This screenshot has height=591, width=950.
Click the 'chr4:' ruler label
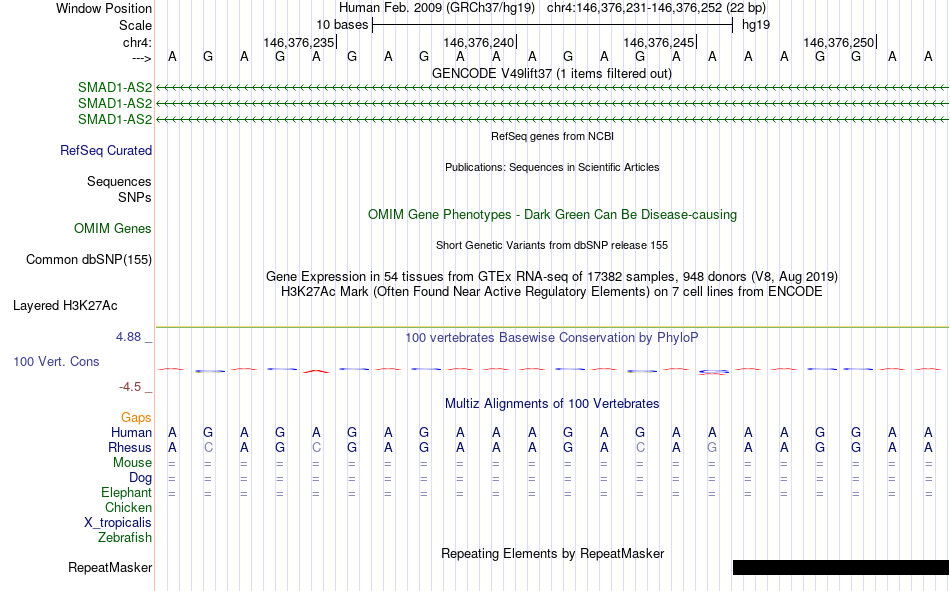[x=137, y=42]
